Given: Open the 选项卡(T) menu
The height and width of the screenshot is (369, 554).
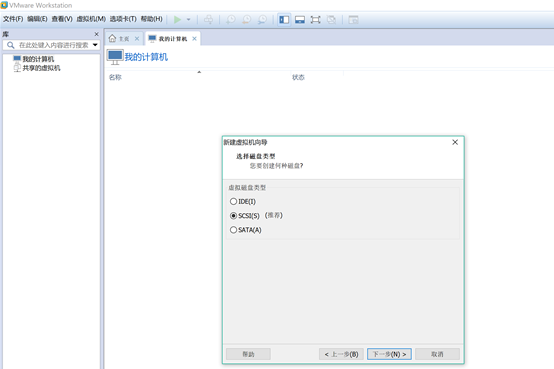Looking at the screenshot, I should pyautogui.click(x=123, y=19).
